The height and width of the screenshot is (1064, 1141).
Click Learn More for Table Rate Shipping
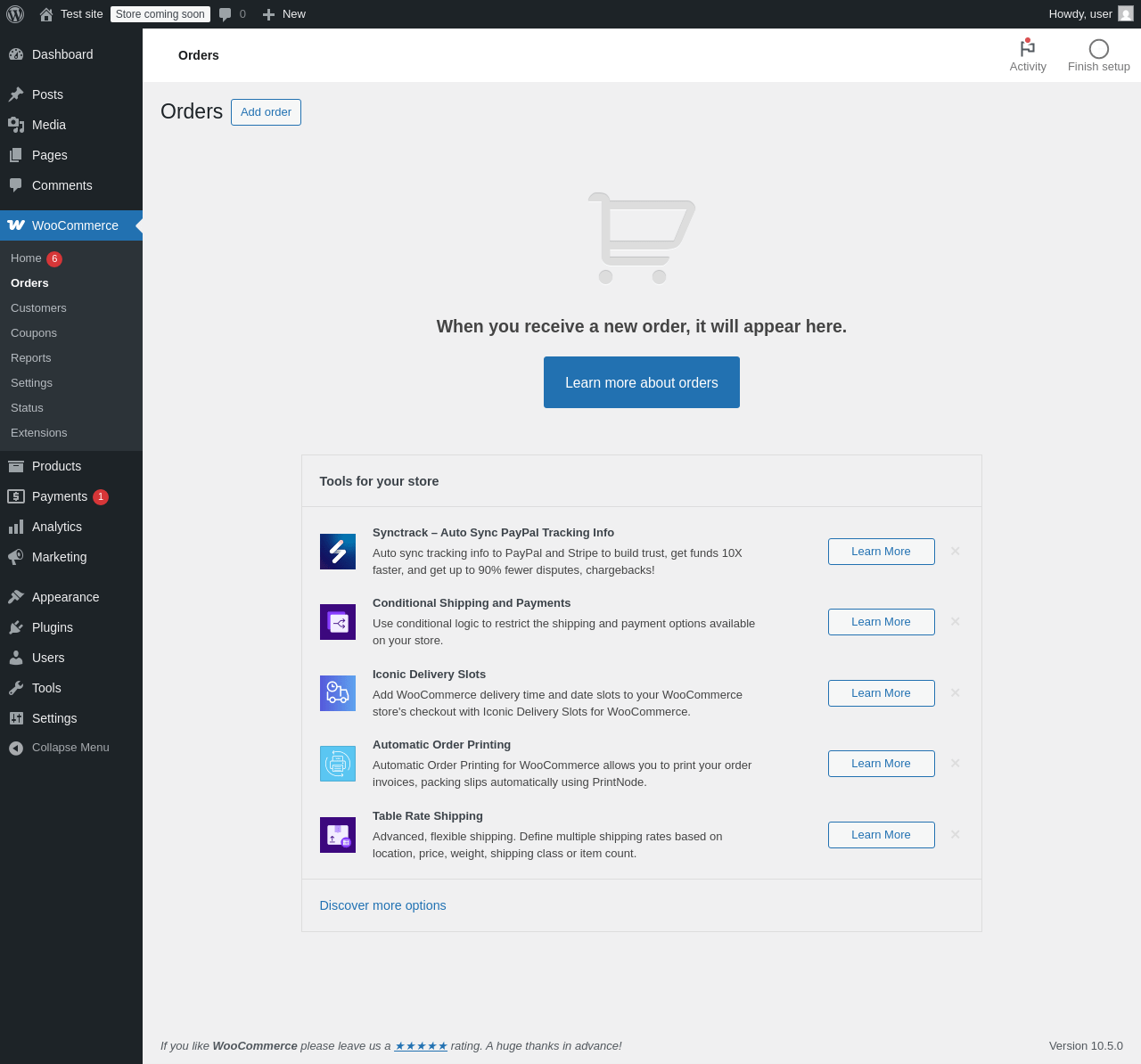[882, 835]
